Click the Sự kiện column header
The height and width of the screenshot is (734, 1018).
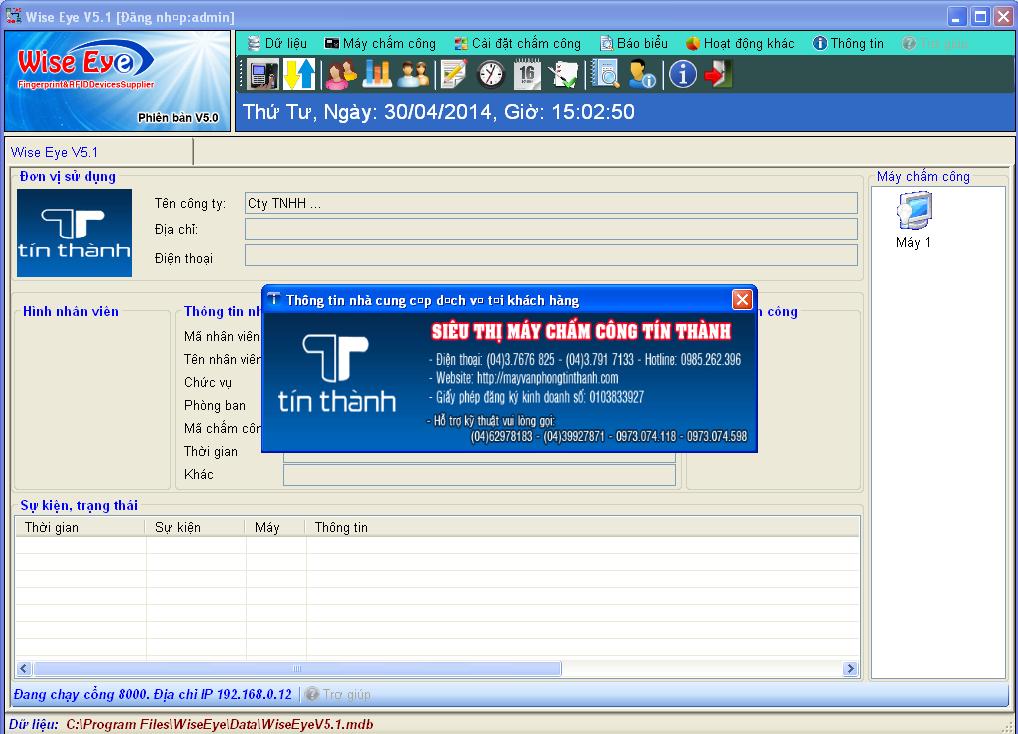pyautogui.click(x=195, y=528)
